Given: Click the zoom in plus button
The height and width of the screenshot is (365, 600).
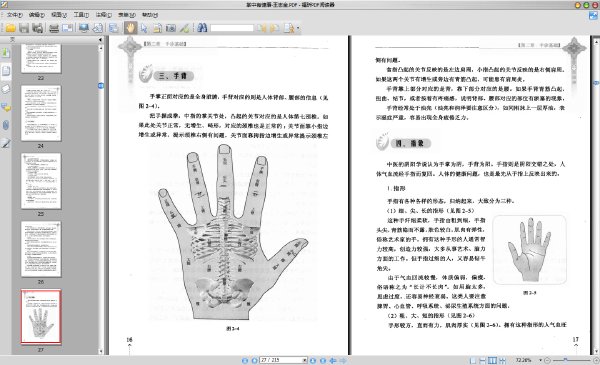Looking at the screenshot, I should (596, 360).
